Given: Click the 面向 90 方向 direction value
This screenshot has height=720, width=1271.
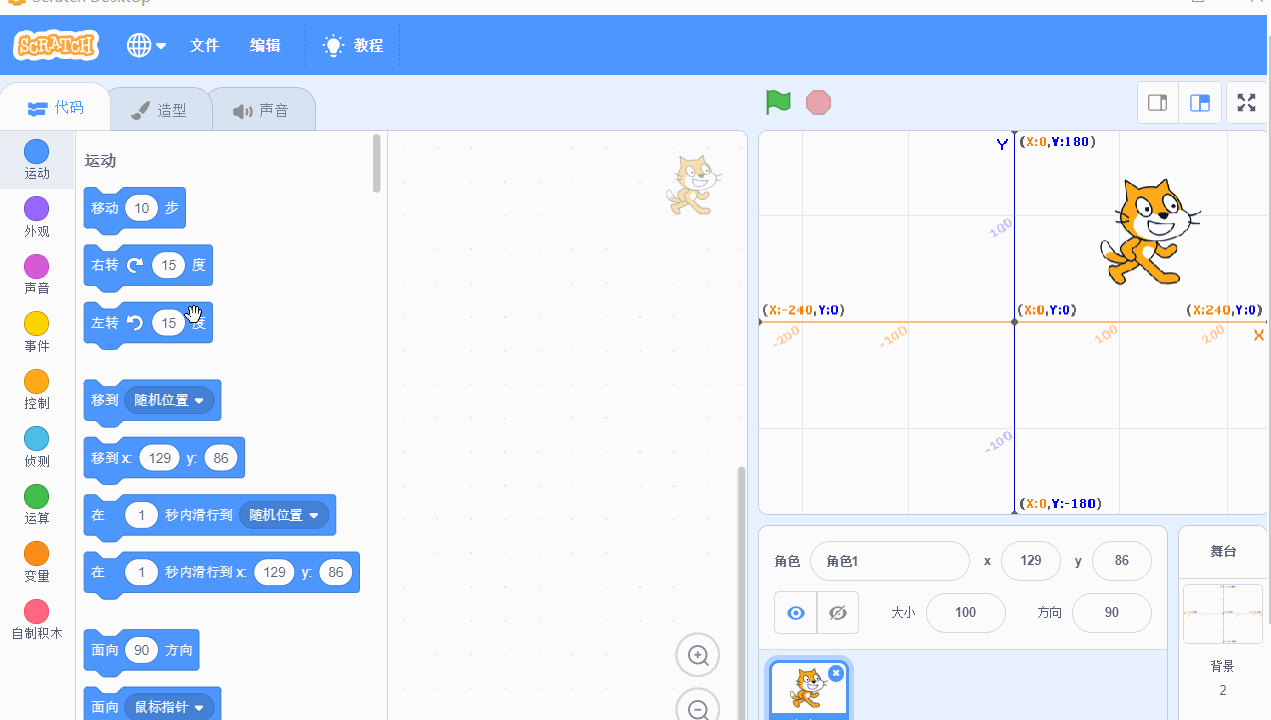Looking at the screenshot, I should point(142,650).
